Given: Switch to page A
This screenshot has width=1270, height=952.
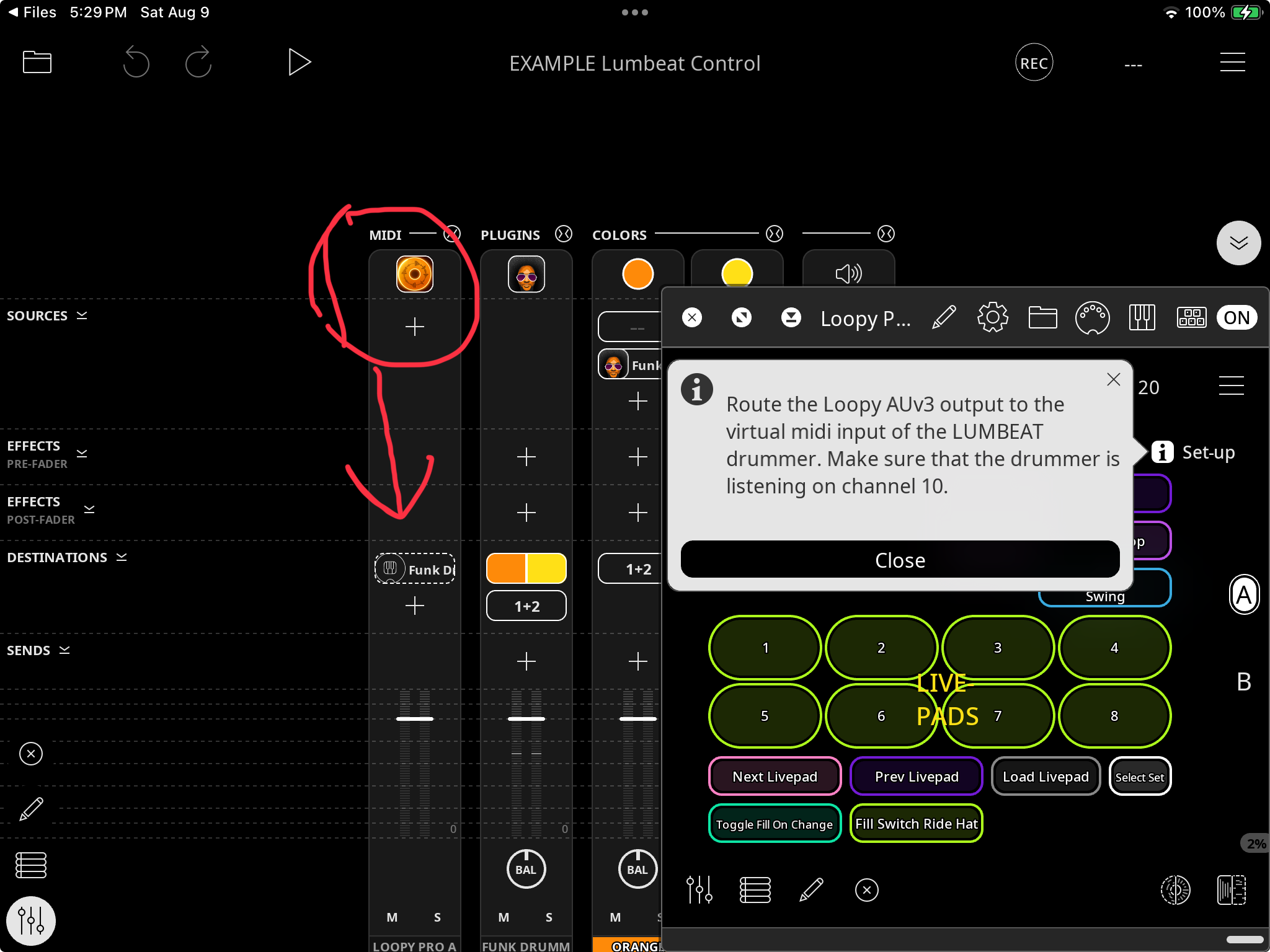Looking at the screenshot, I should 1244,595.
